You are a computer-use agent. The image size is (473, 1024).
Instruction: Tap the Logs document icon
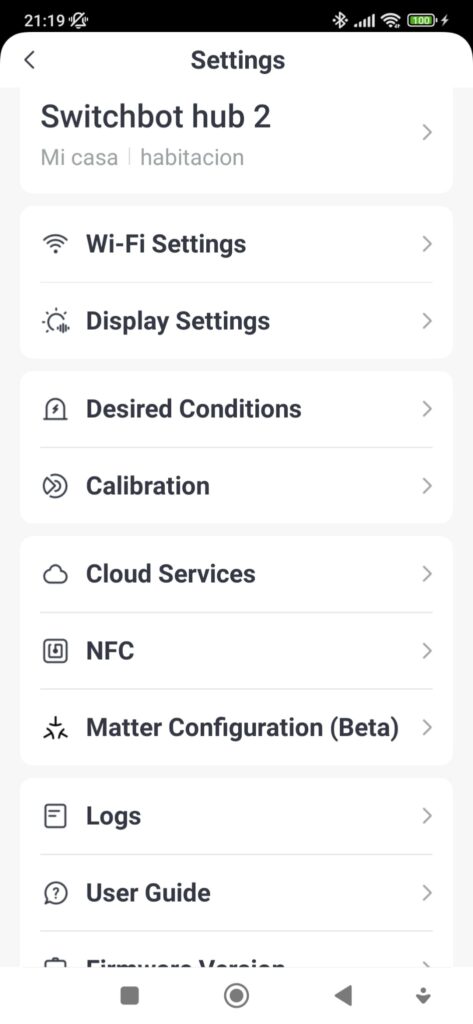55,816
